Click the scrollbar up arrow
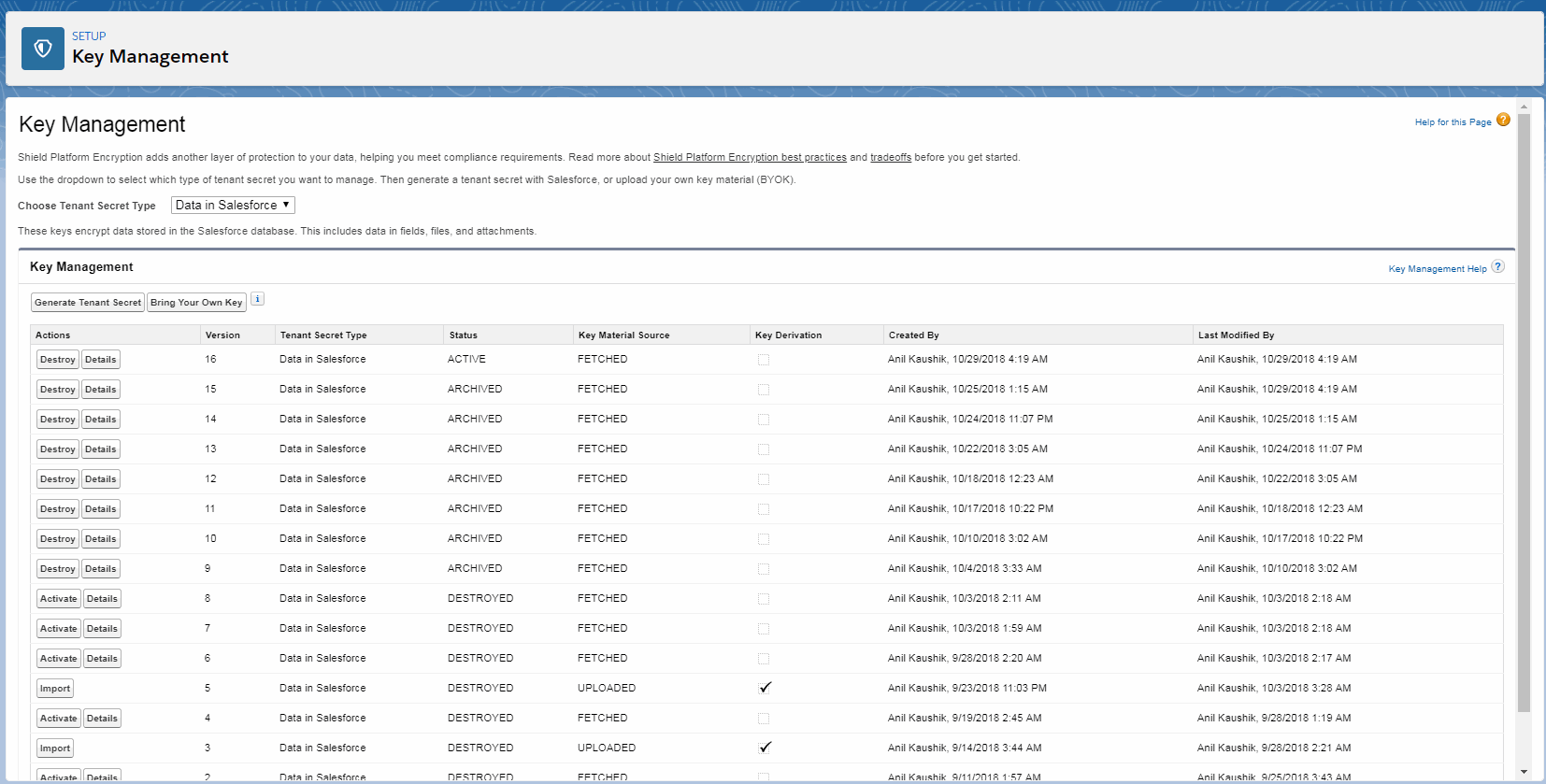1546x784 pixels. 1524,107
